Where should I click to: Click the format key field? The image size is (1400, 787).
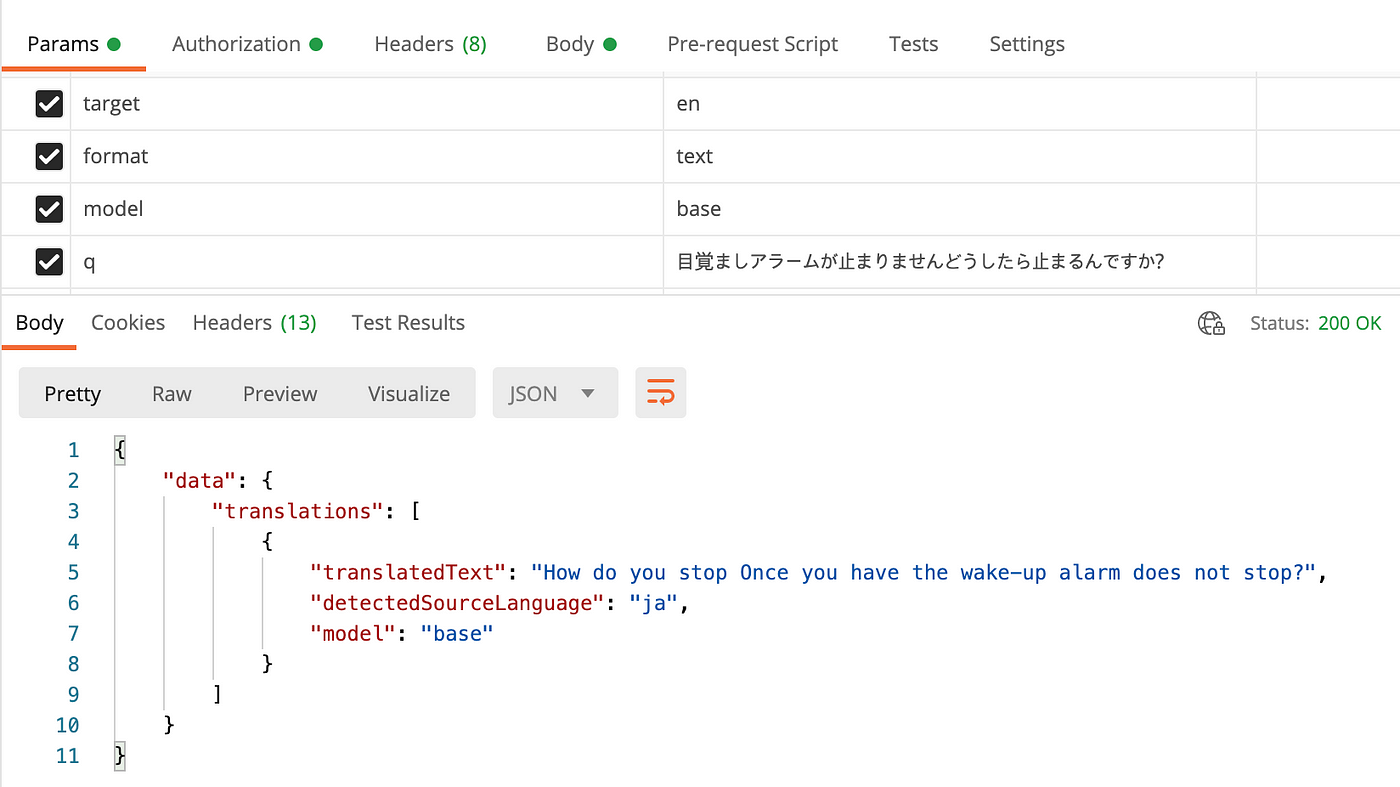point(367,156)
